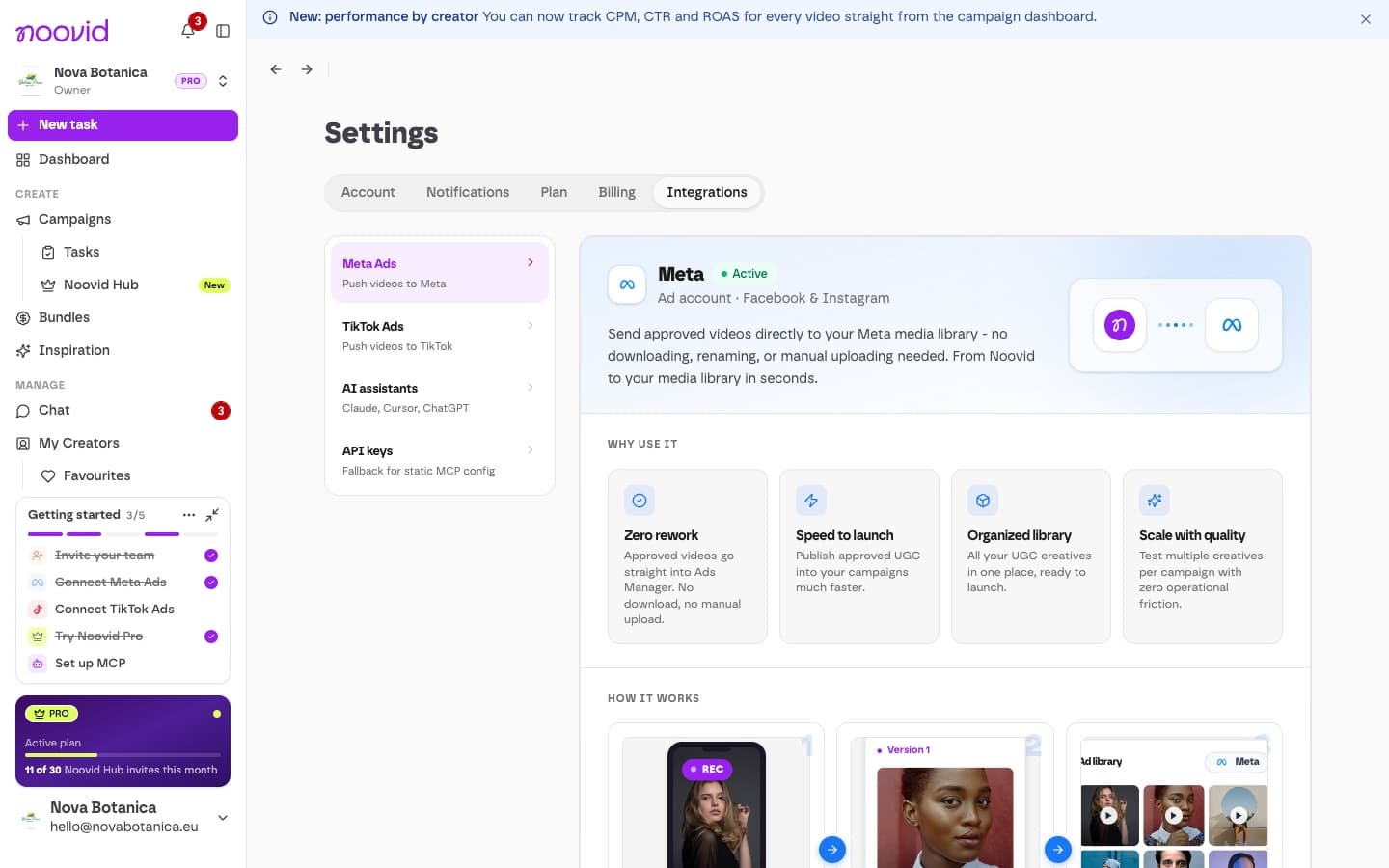
Task: Click the PRO badge beside Nova Botanica
Action: click(x=191, y=81)
